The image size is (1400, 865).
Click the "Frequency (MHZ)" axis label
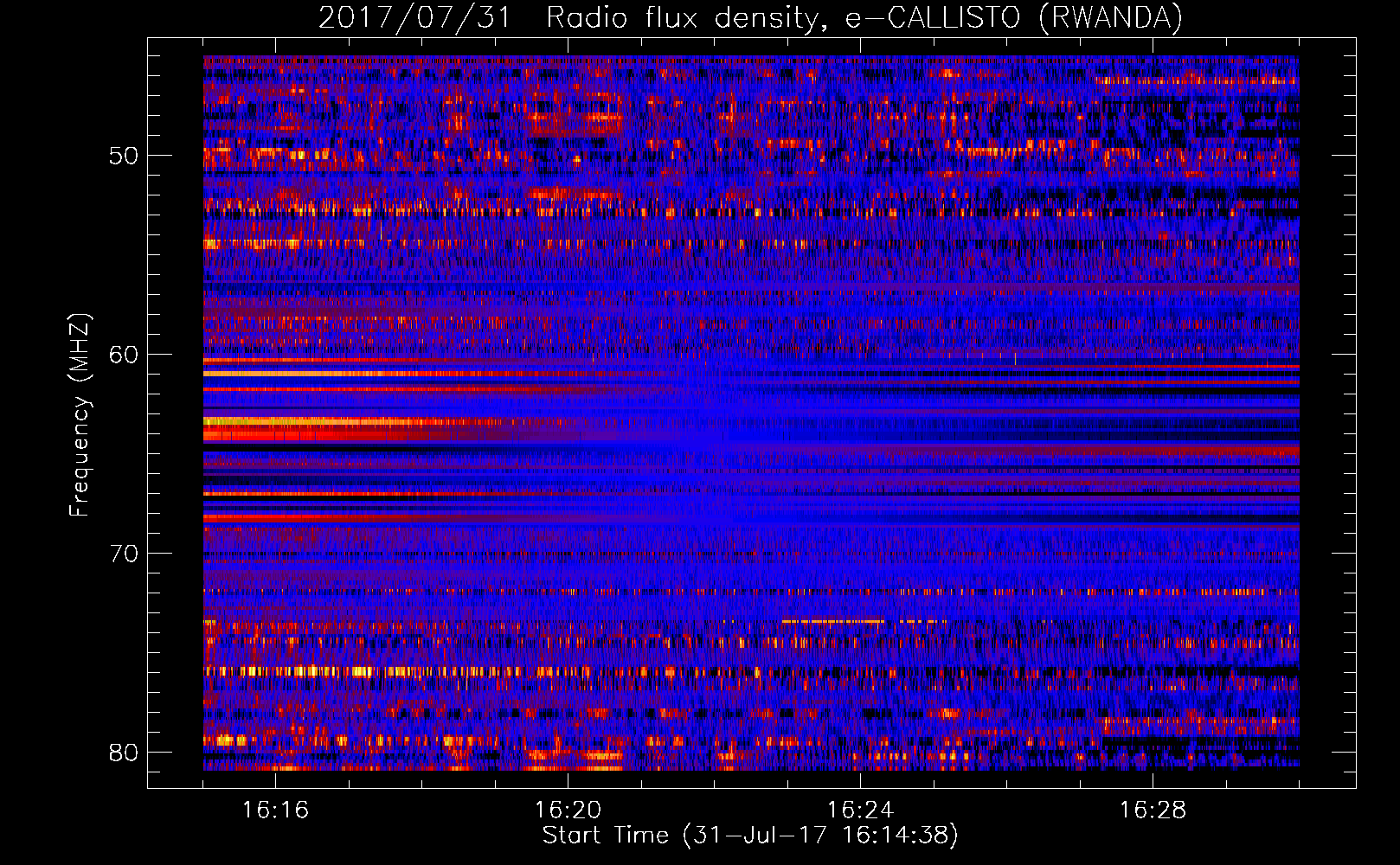tap(80, 414)
